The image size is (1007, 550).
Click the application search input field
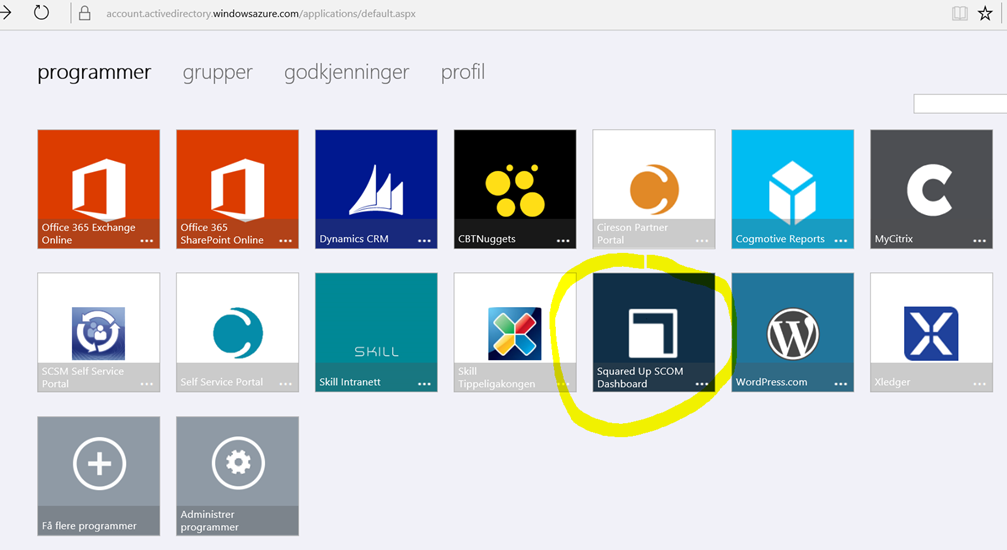coord(960,103)
